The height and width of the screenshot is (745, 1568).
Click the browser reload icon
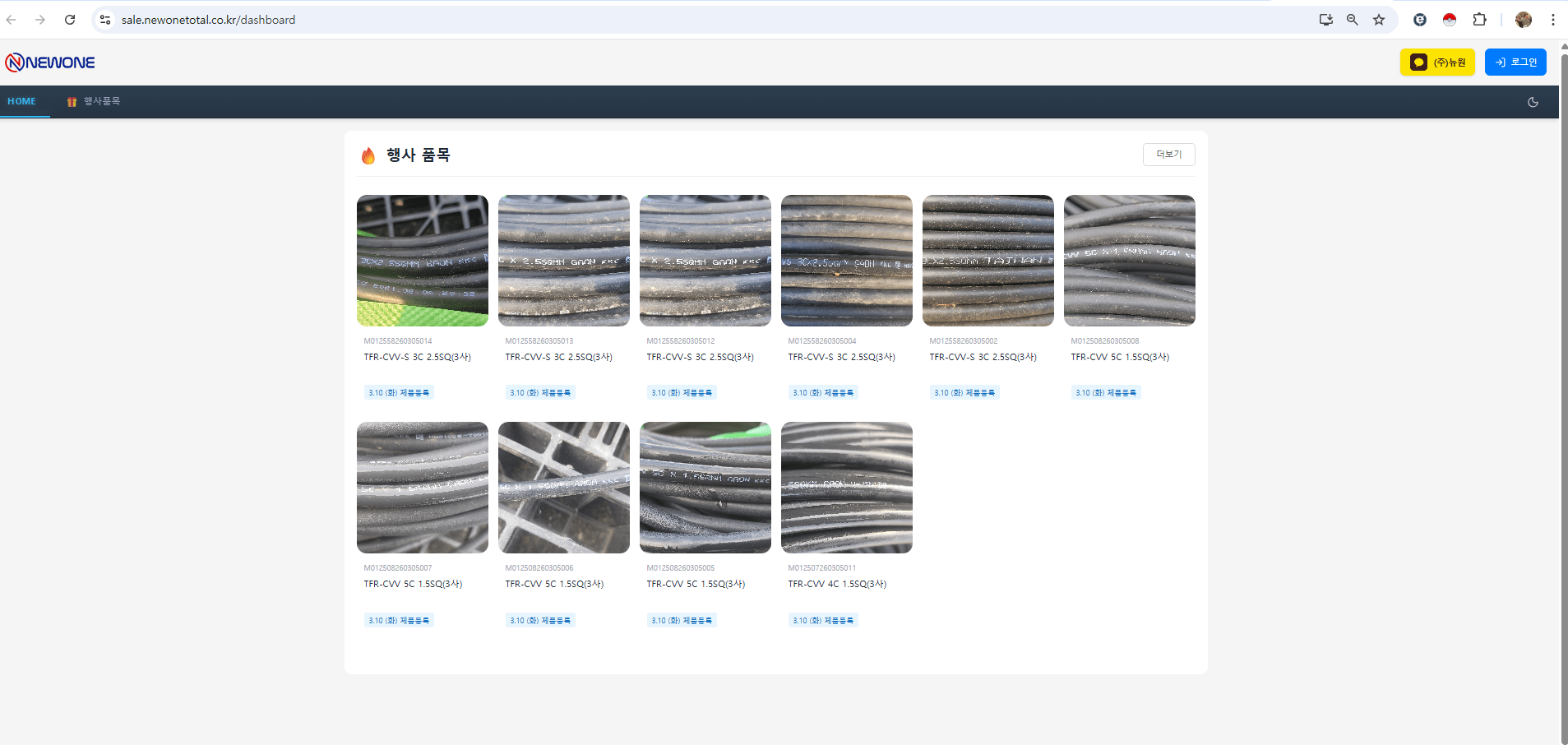tap(70, 20)
